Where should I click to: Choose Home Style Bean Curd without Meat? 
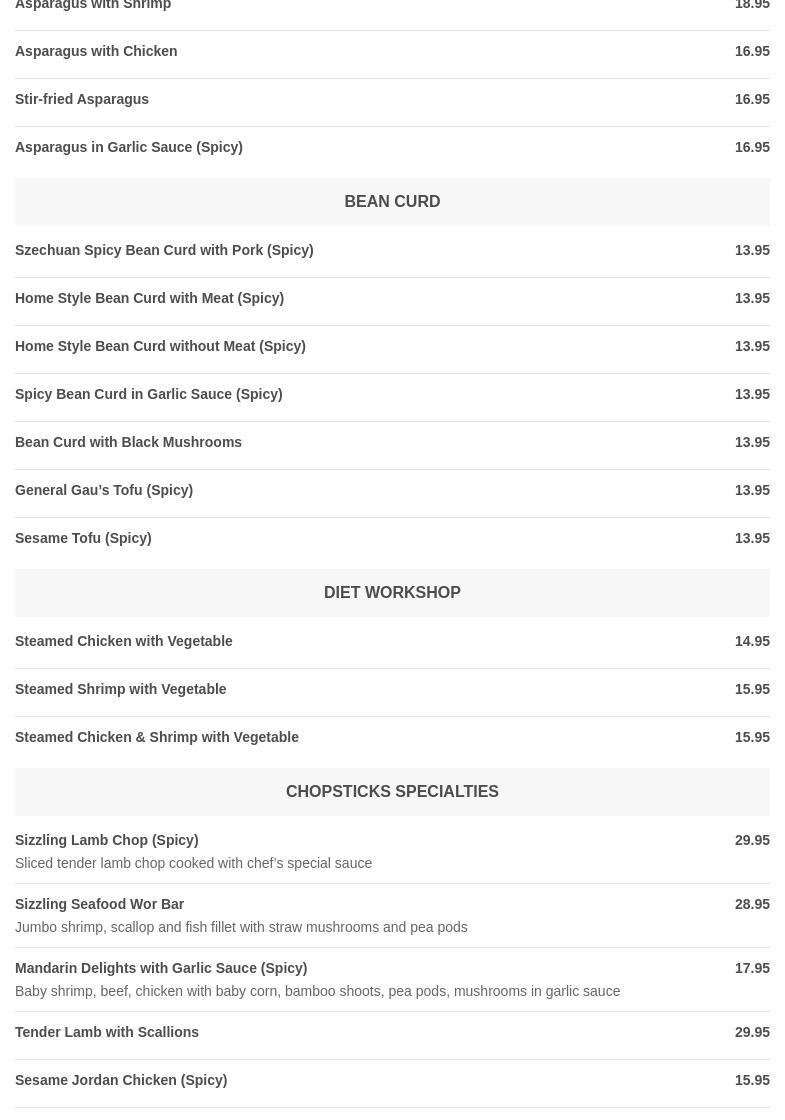click(x=160, y=346)
